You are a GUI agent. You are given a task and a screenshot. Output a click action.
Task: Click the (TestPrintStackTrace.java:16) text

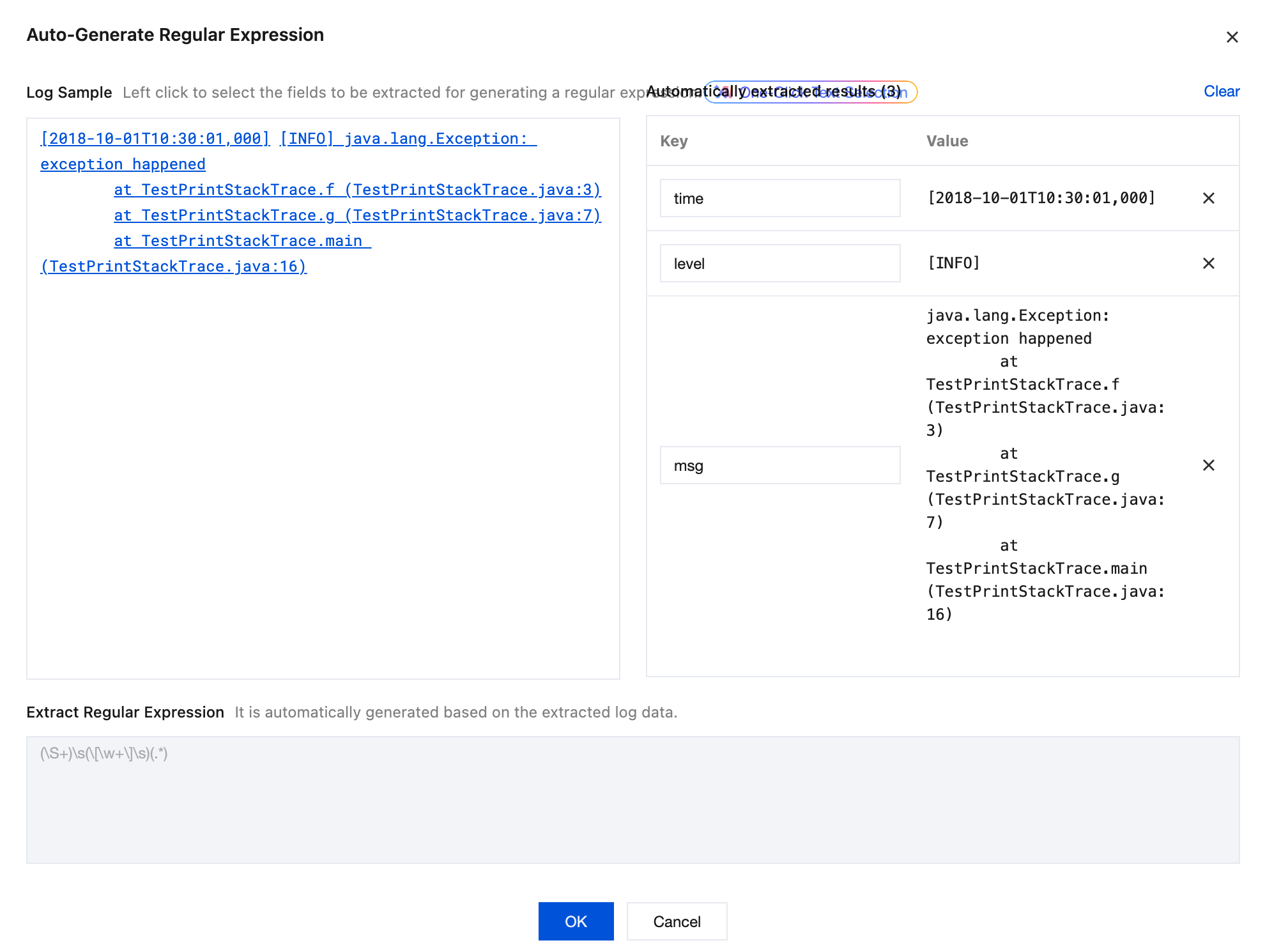pyautogui.click(x=173, y=266)
